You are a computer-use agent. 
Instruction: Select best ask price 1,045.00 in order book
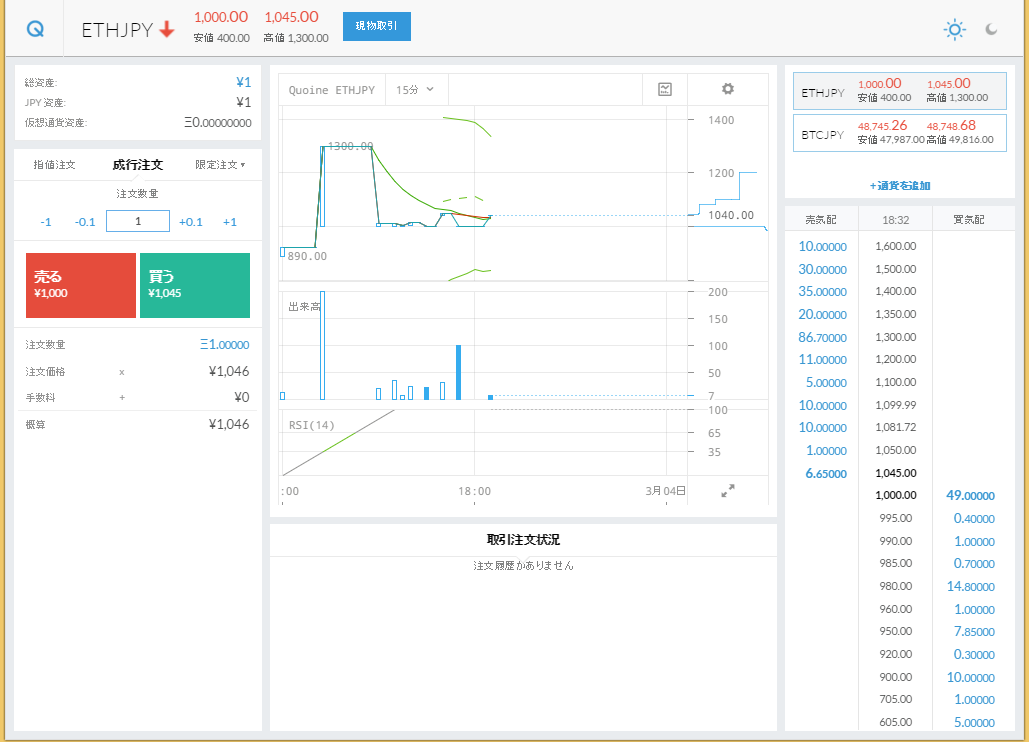(x=896, y=473)
